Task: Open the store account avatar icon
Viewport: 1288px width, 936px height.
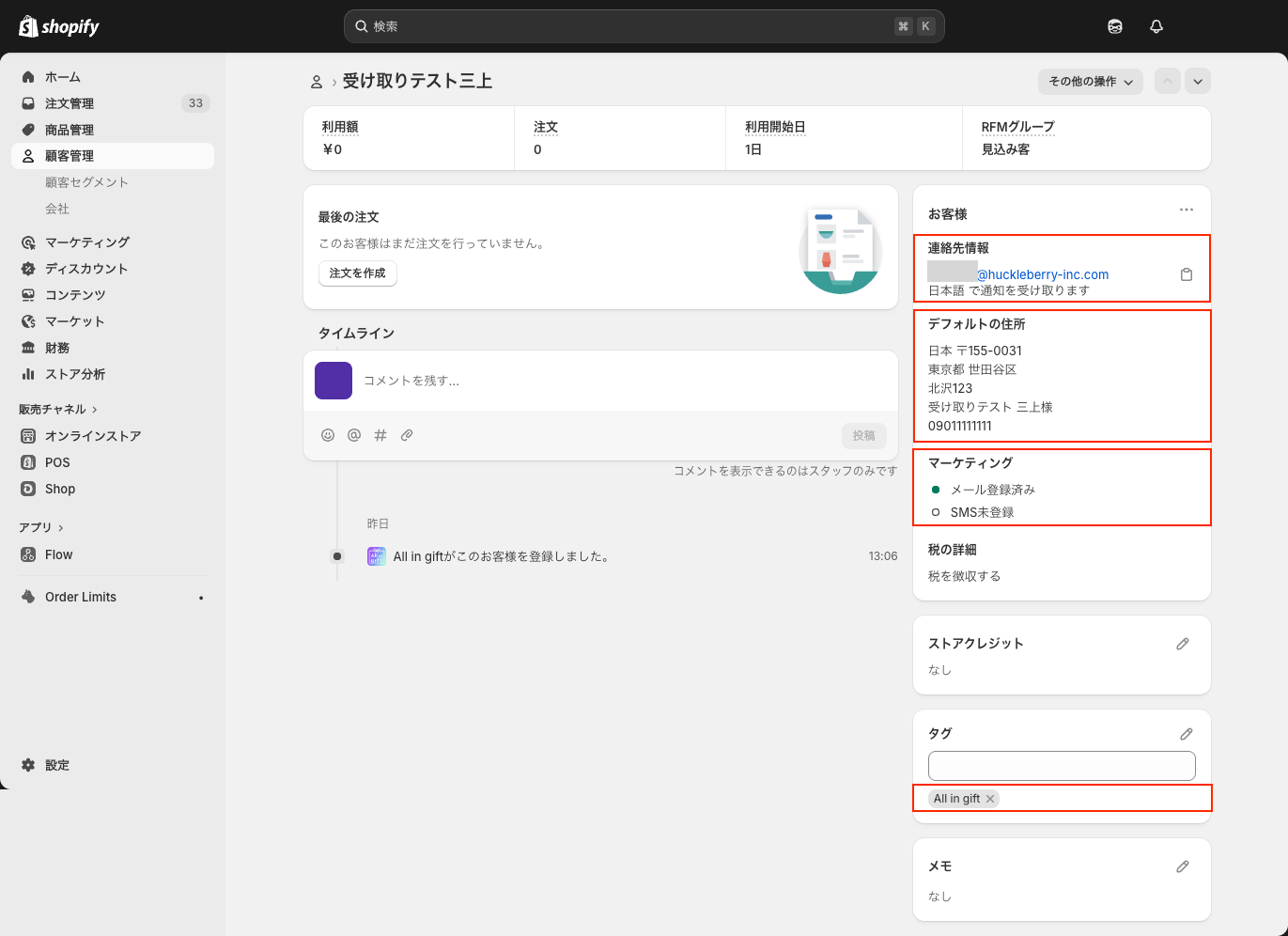Action: click(x=1115, y=26)
